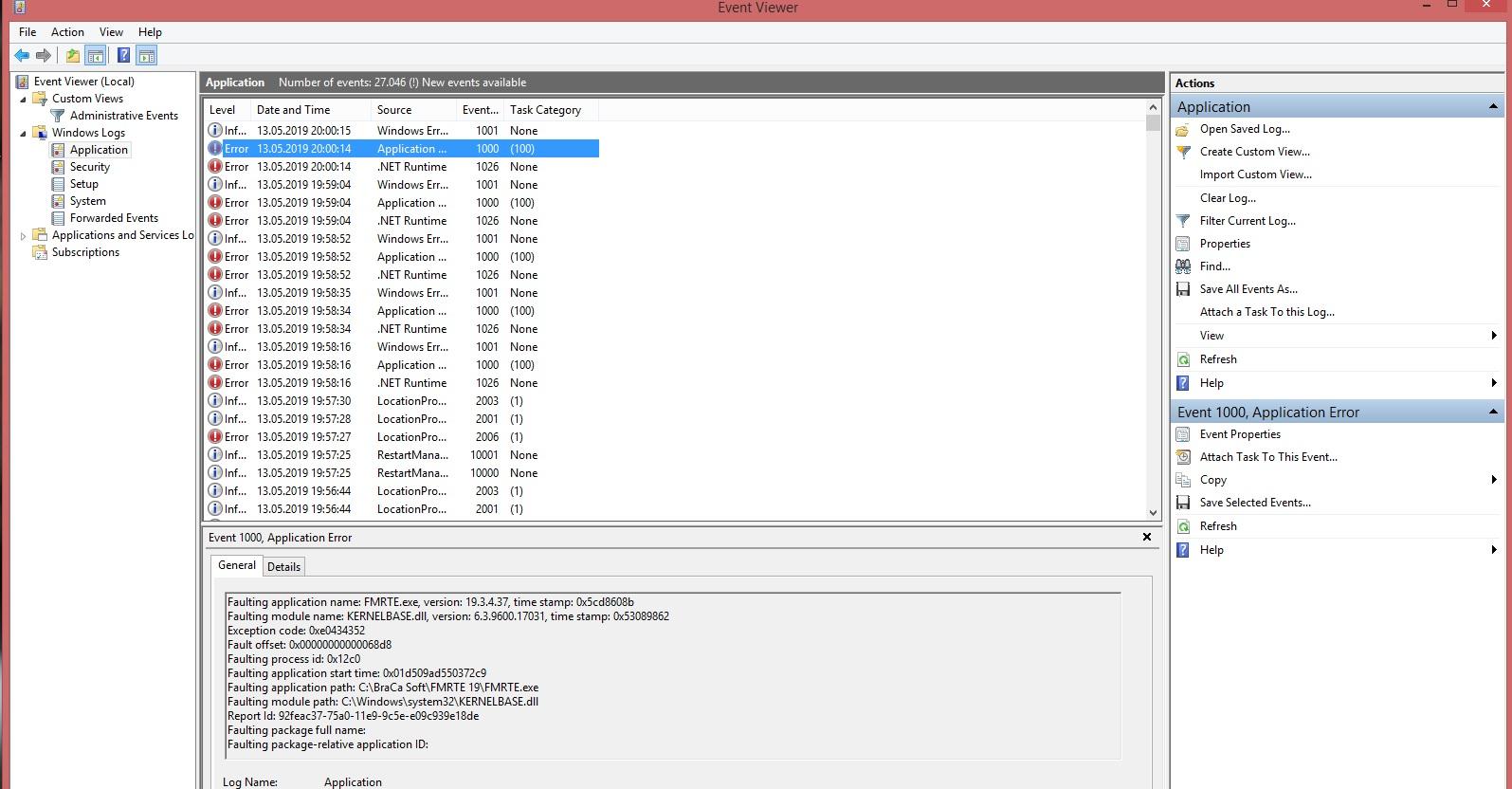1512x789 pixels.
Task: Toggle the Show/Hide Console Tree toolbar icon
Action: [x=95, y=55]
